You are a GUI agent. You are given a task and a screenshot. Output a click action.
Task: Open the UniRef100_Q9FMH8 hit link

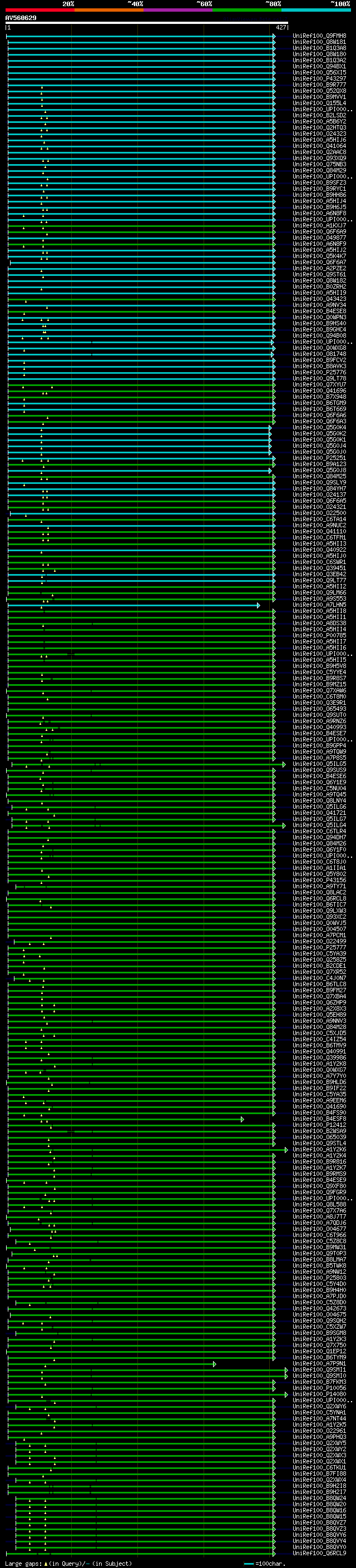point(319,36)
